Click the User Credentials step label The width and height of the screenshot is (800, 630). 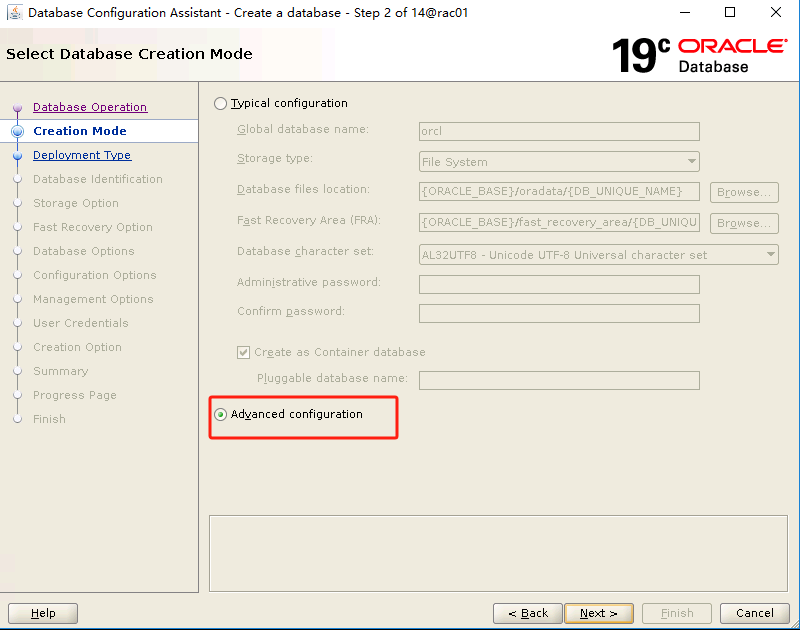(81, 323)
